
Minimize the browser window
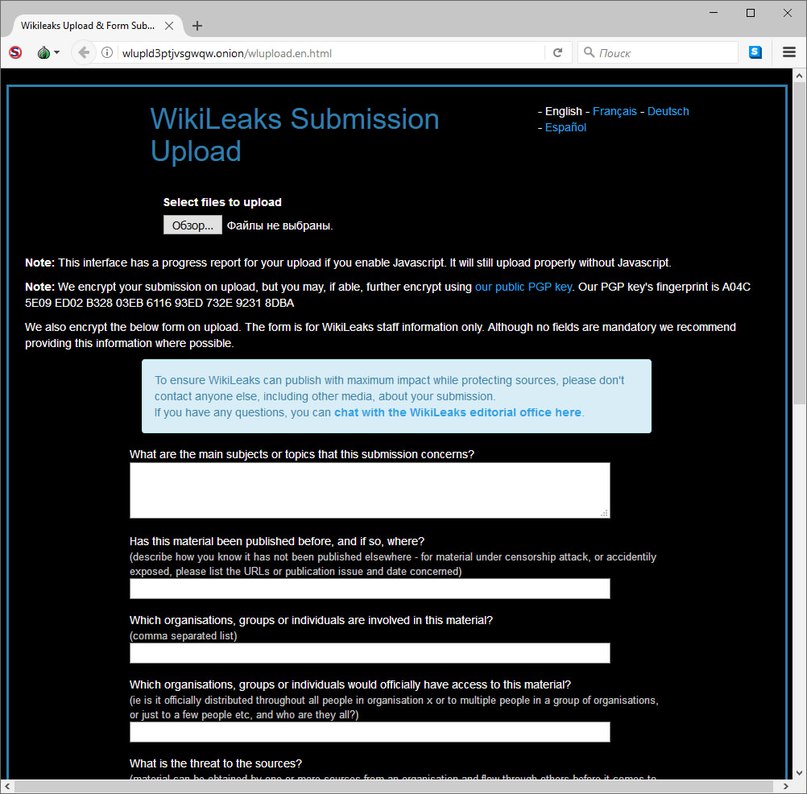click(x=713, y=12)
